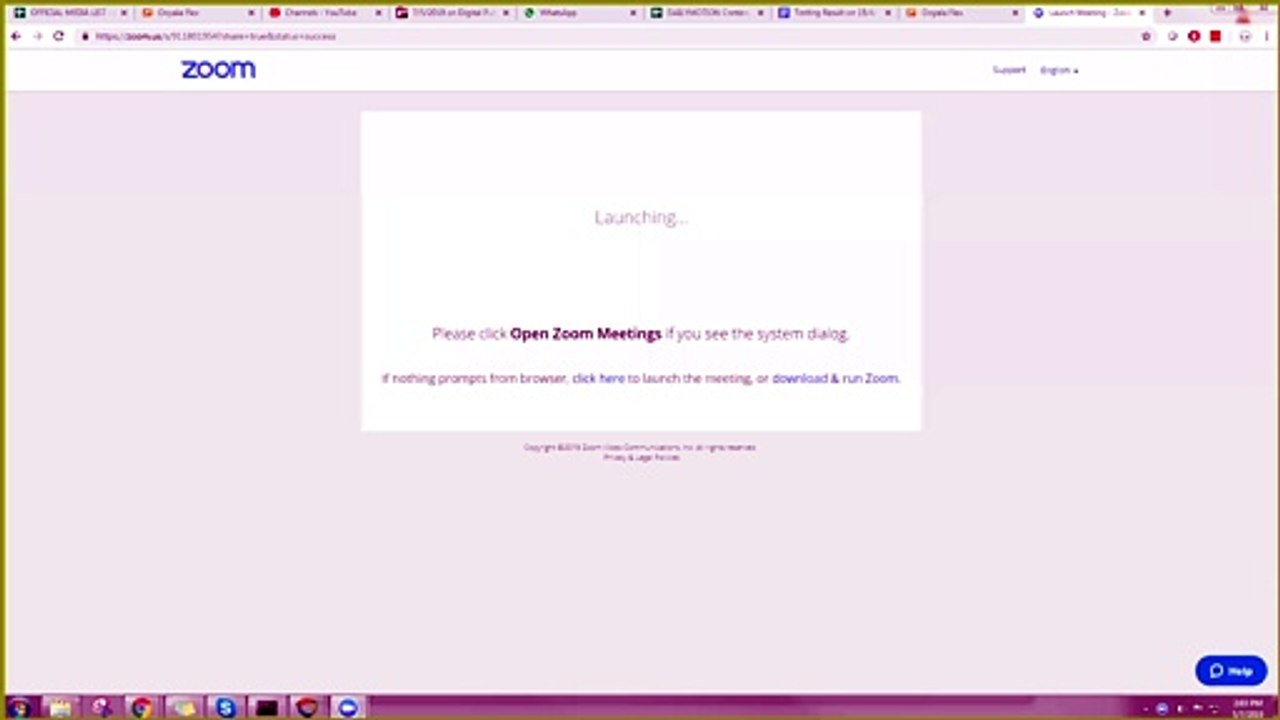Image resolution: width=1280 pixels, height=720 pixels.
Task: Open the Support link in the header
Action: coord(1008,70)
